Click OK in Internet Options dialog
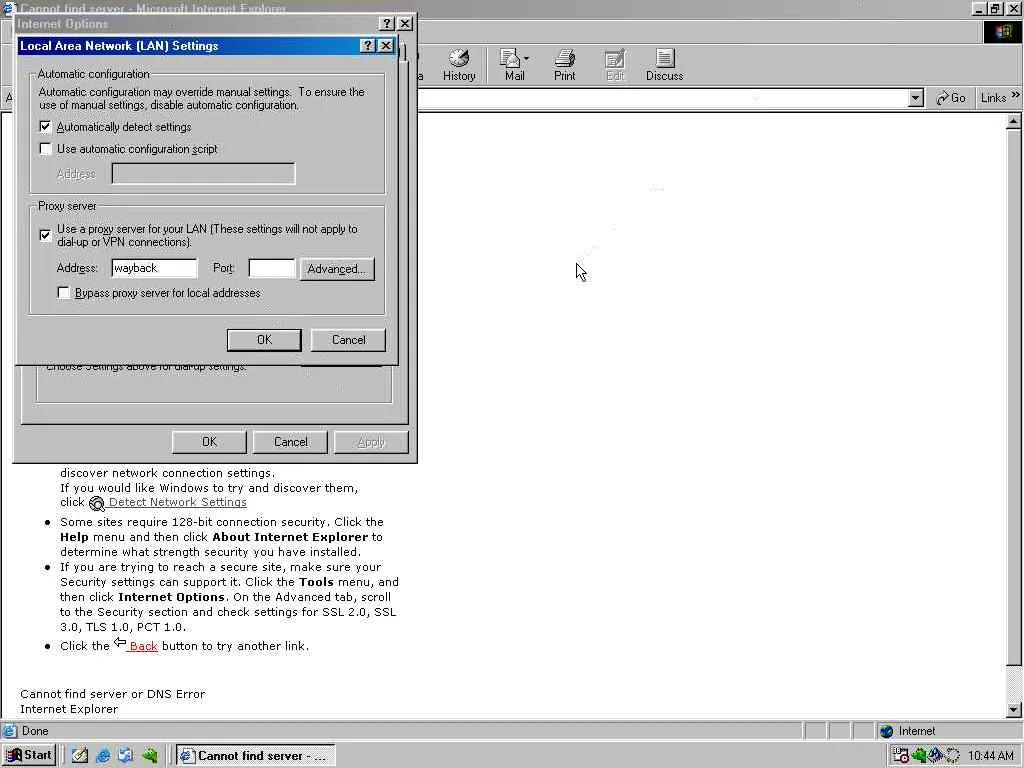 (x=209, y=442)
